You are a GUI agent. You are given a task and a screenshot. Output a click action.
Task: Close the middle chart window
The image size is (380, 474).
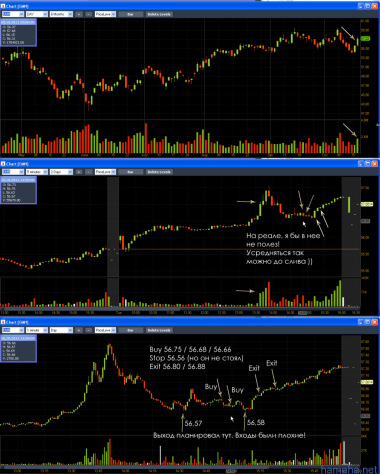click(375, 164)
